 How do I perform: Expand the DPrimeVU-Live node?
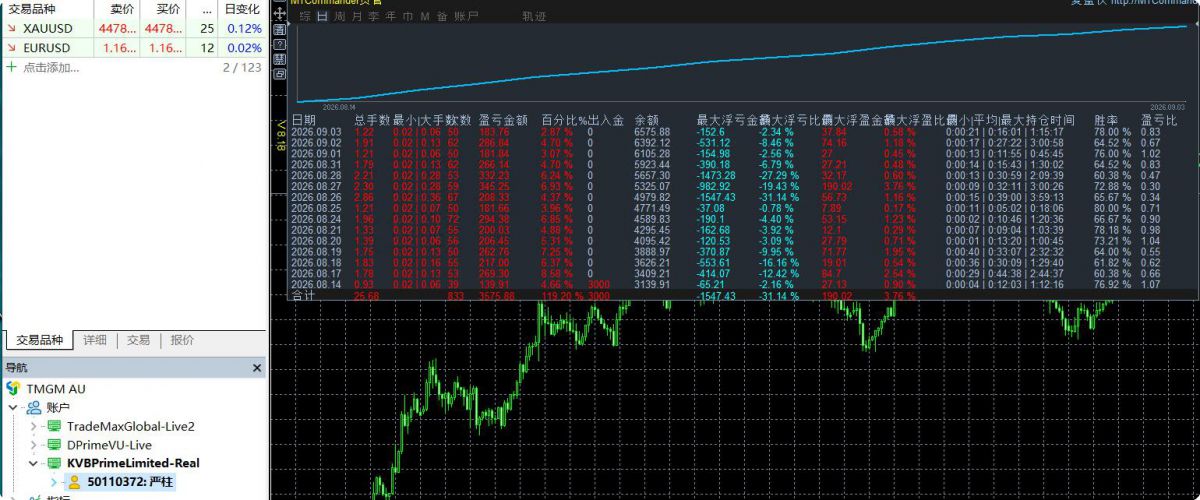pyautogui.click(x=33, y=444)
